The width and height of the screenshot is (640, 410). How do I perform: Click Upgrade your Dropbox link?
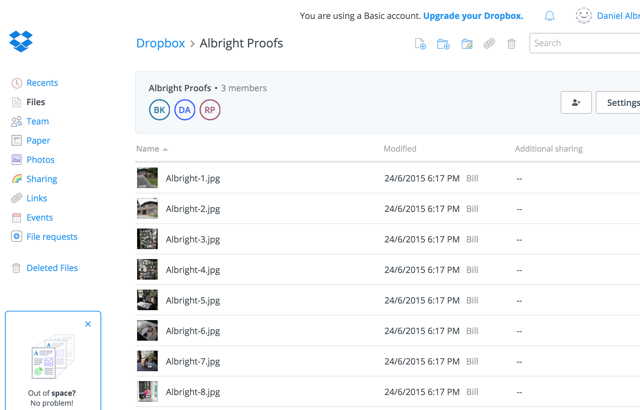pos(473,16)
